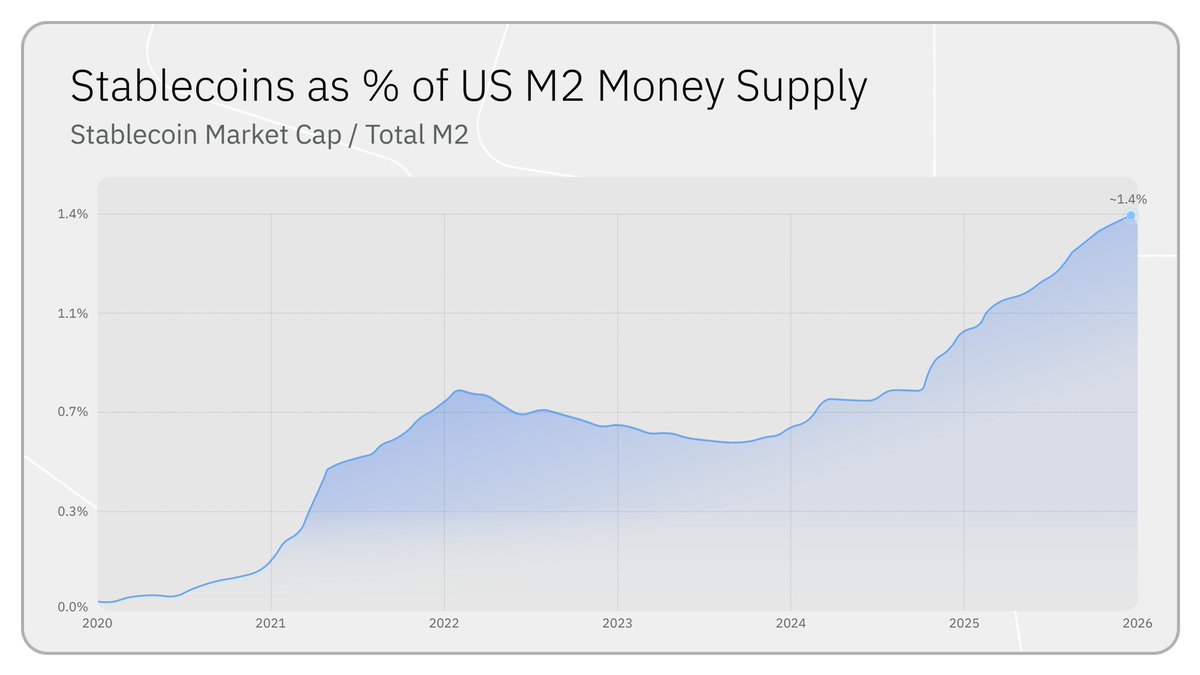
Task: Select the 0.0% y-axis label
Action: (74, 607)
